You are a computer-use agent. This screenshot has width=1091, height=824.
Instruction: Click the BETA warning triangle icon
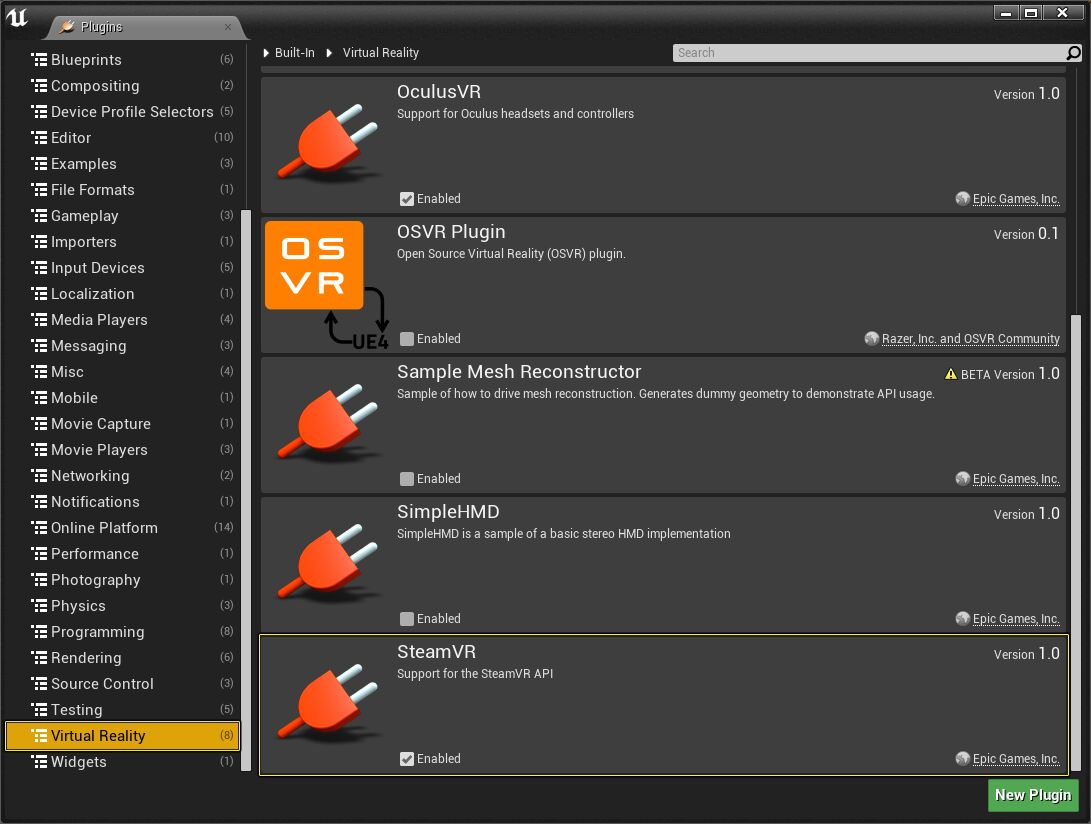pyautogui.click(x=950, y=374)
